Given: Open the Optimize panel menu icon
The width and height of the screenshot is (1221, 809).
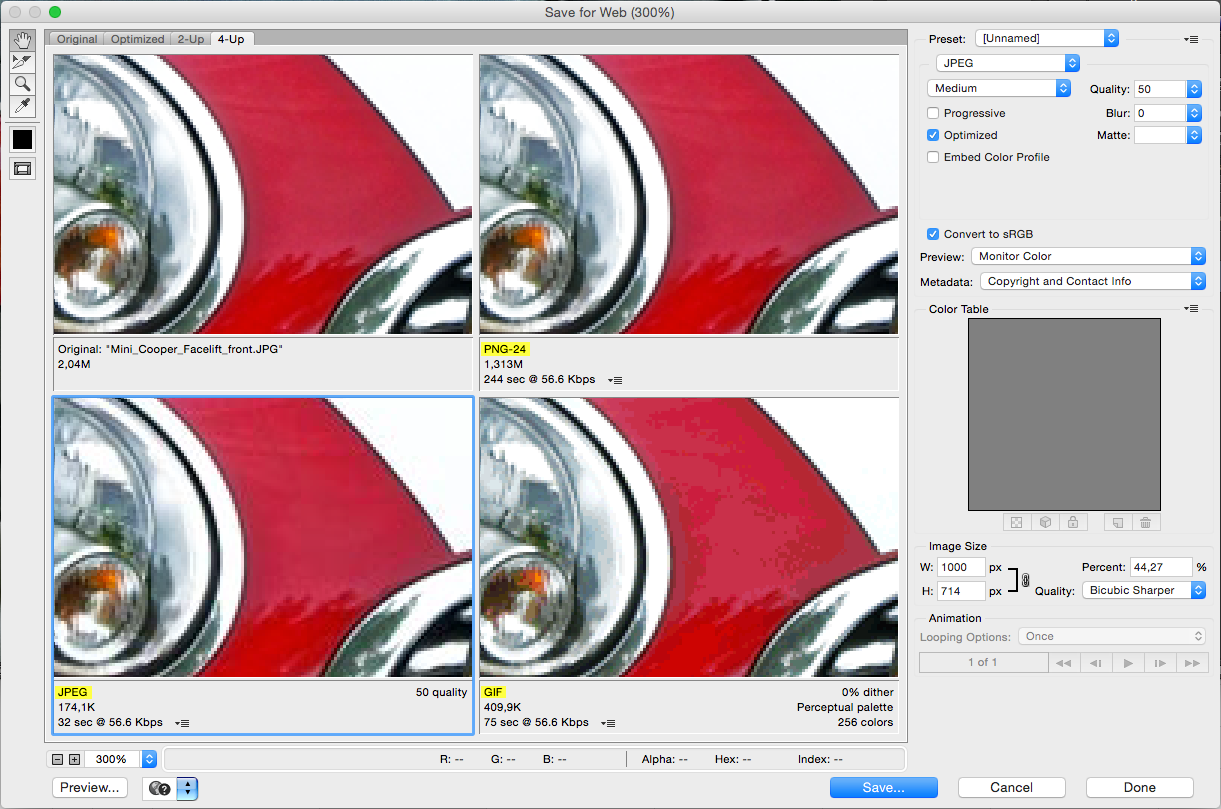Looking at the screenshot, I should (x=1190, y=39).
